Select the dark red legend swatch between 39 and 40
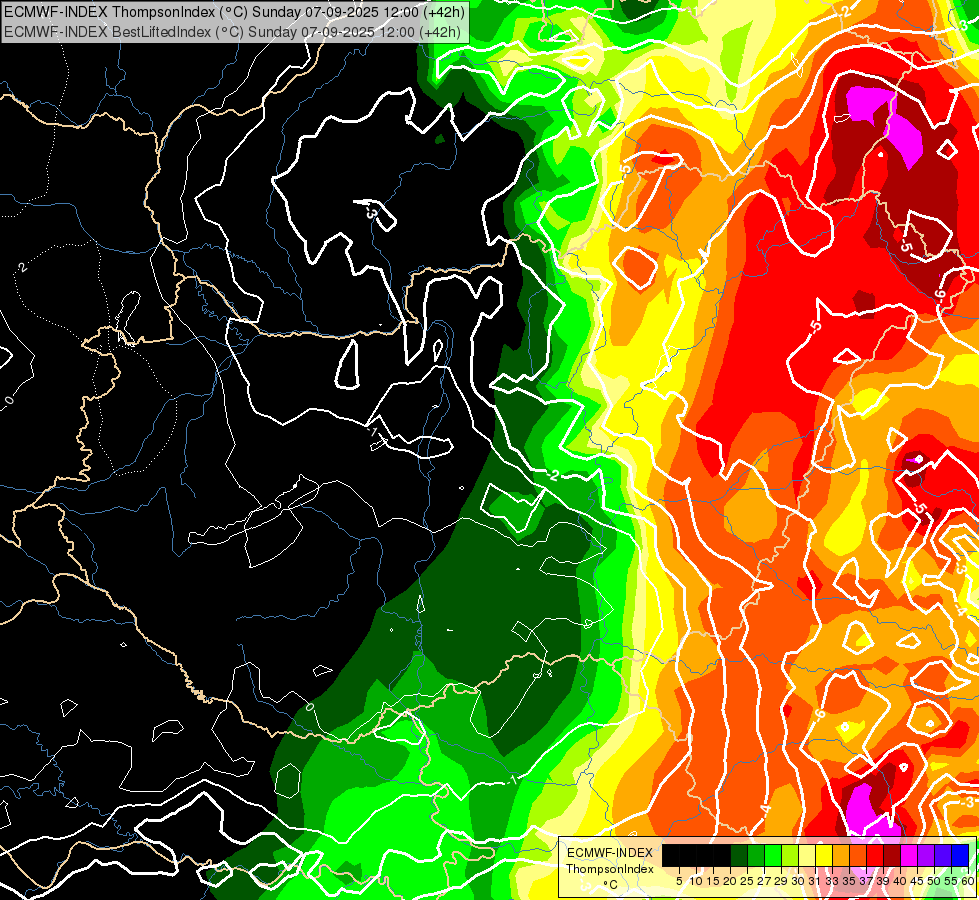 (x=892, y=855)
